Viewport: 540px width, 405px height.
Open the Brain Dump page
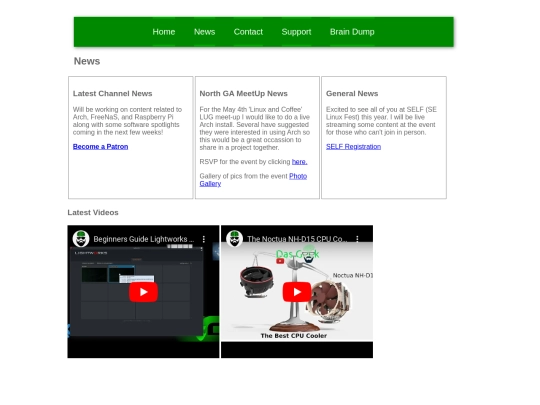[x=352, y=32]
